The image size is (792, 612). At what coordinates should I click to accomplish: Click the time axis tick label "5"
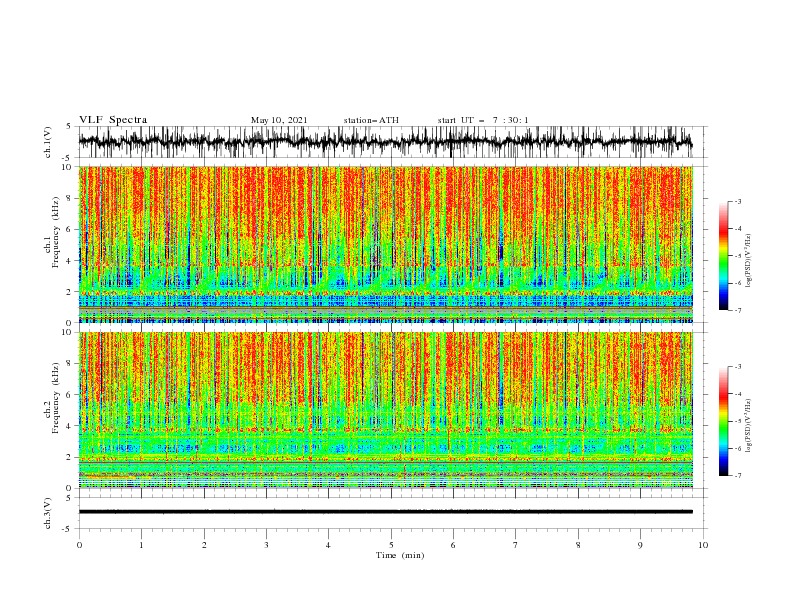click(391, 545)
